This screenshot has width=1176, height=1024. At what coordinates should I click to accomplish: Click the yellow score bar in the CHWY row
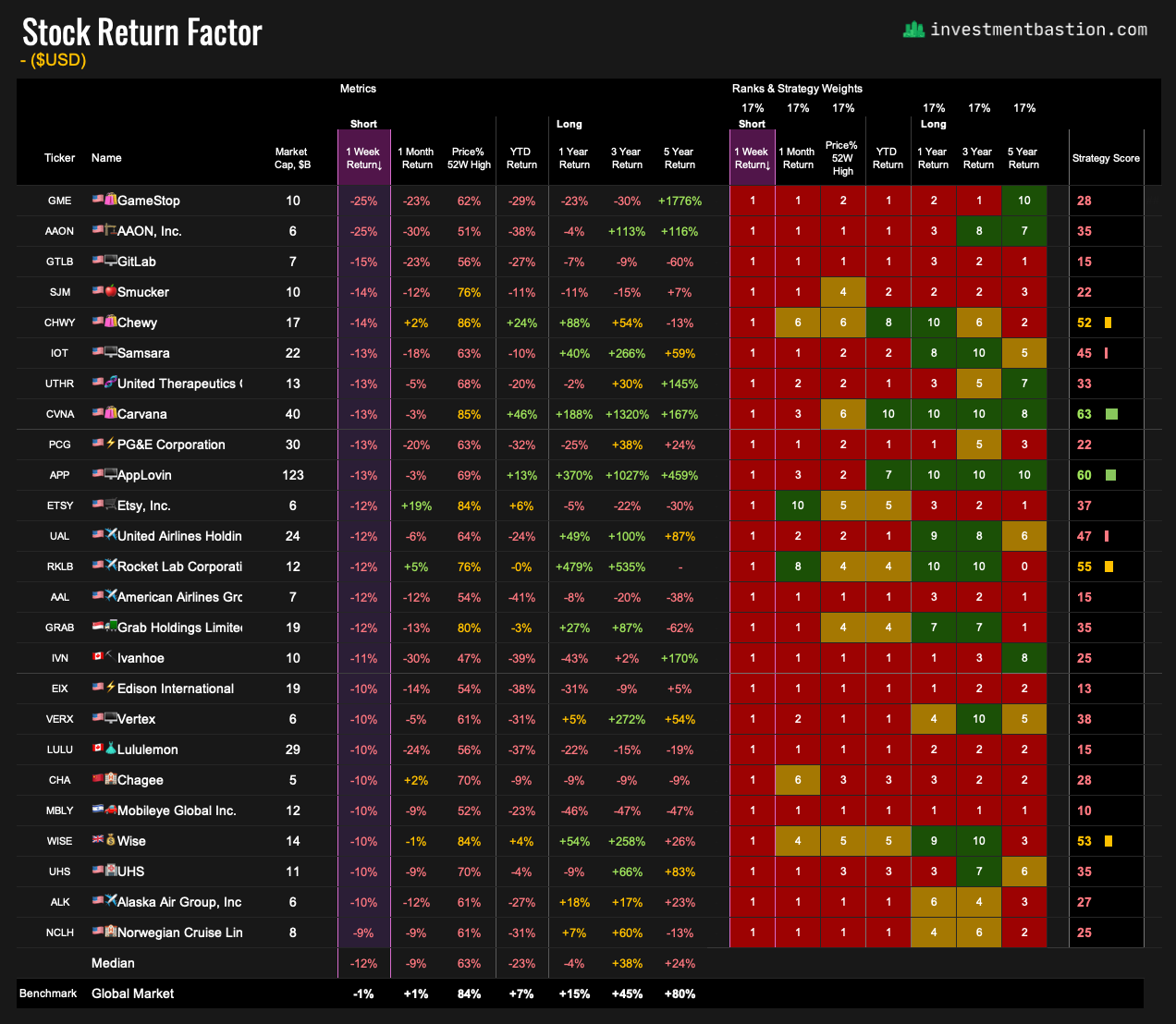tap(1108, 323)
